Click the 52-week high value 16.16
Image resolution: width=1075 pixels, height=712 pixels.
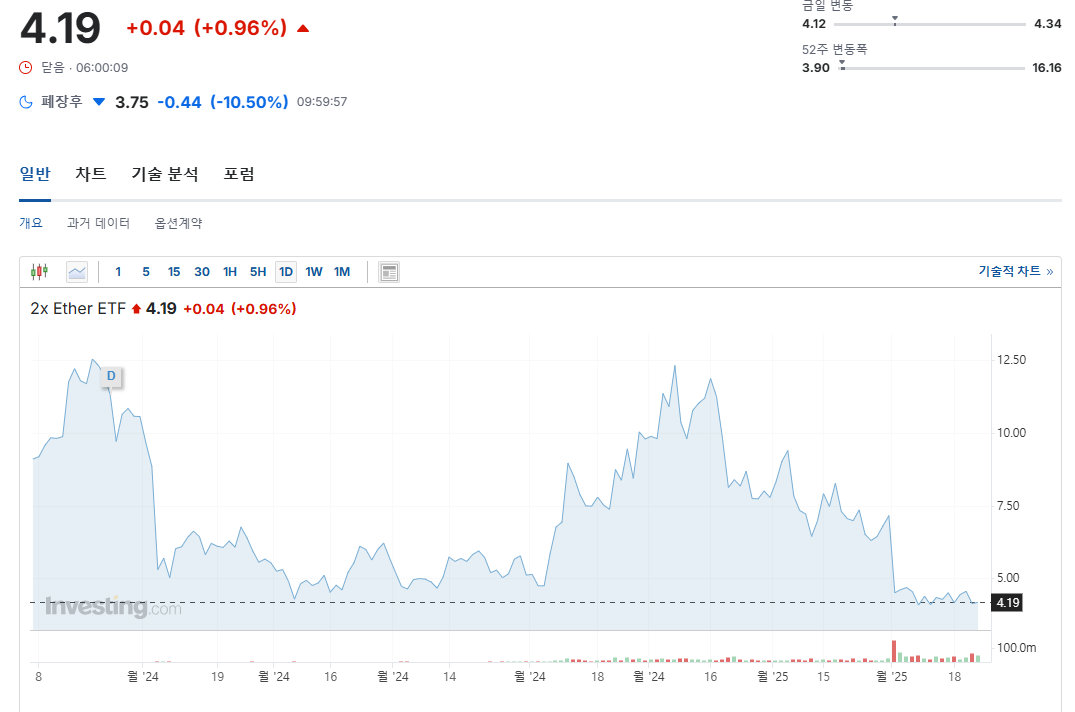click(1047, 68)
